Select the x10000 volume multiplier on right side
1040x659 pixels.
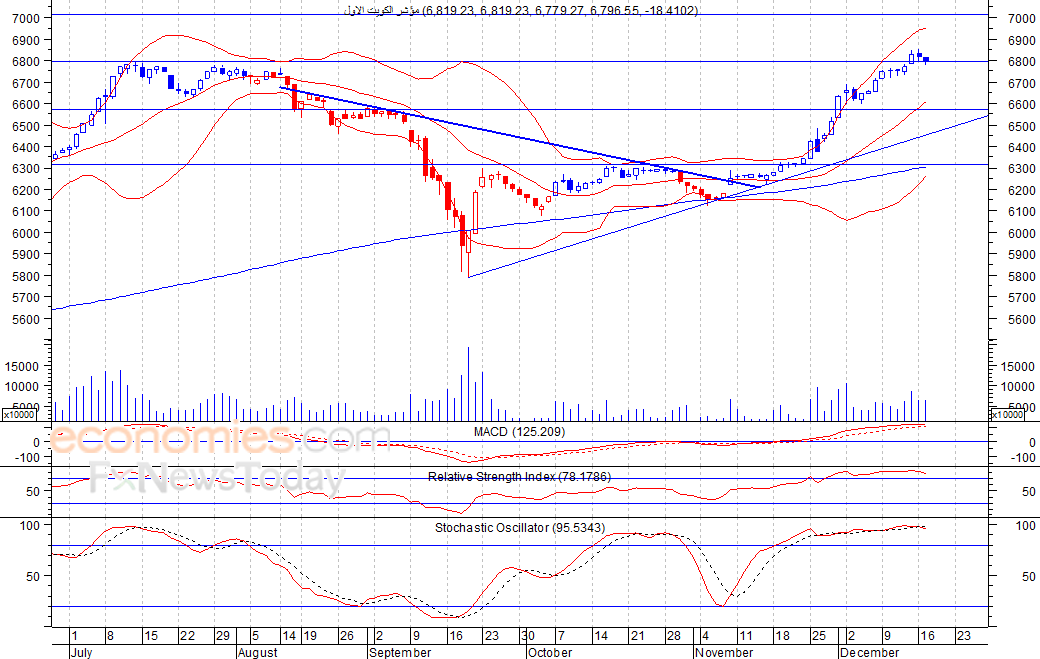point(1006,414)
